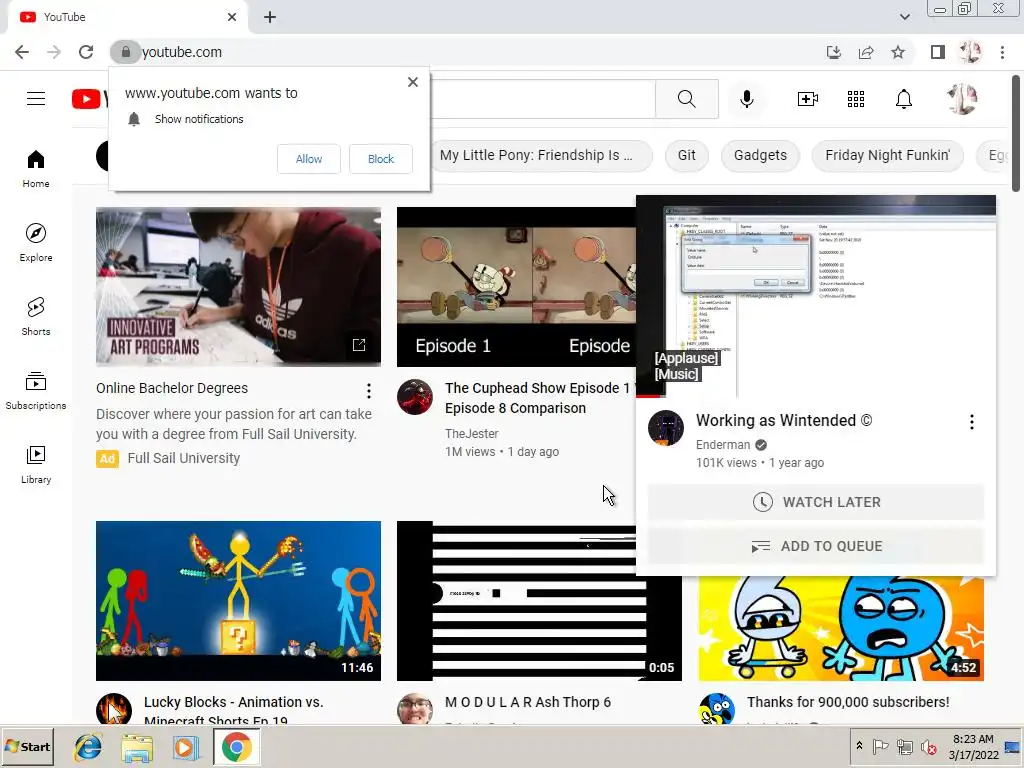Go to Home in the sidebar
The width and height of the screenshot is (1024, 768).
[36, 168]
